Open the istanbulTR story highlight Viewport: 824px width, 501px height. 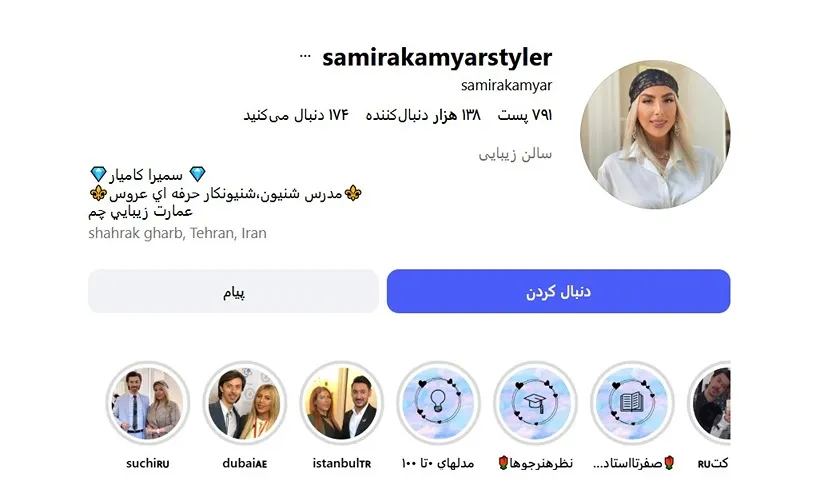[x=342, y=403]
